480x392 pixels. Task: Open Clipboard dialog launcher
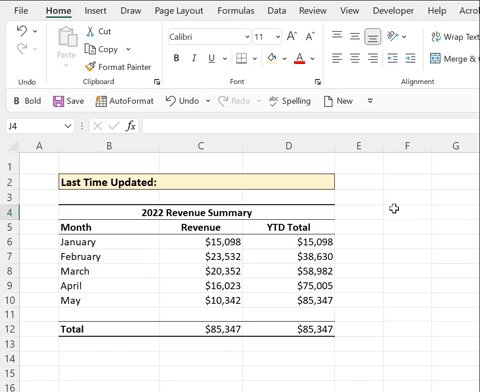[x=157, y=82]
